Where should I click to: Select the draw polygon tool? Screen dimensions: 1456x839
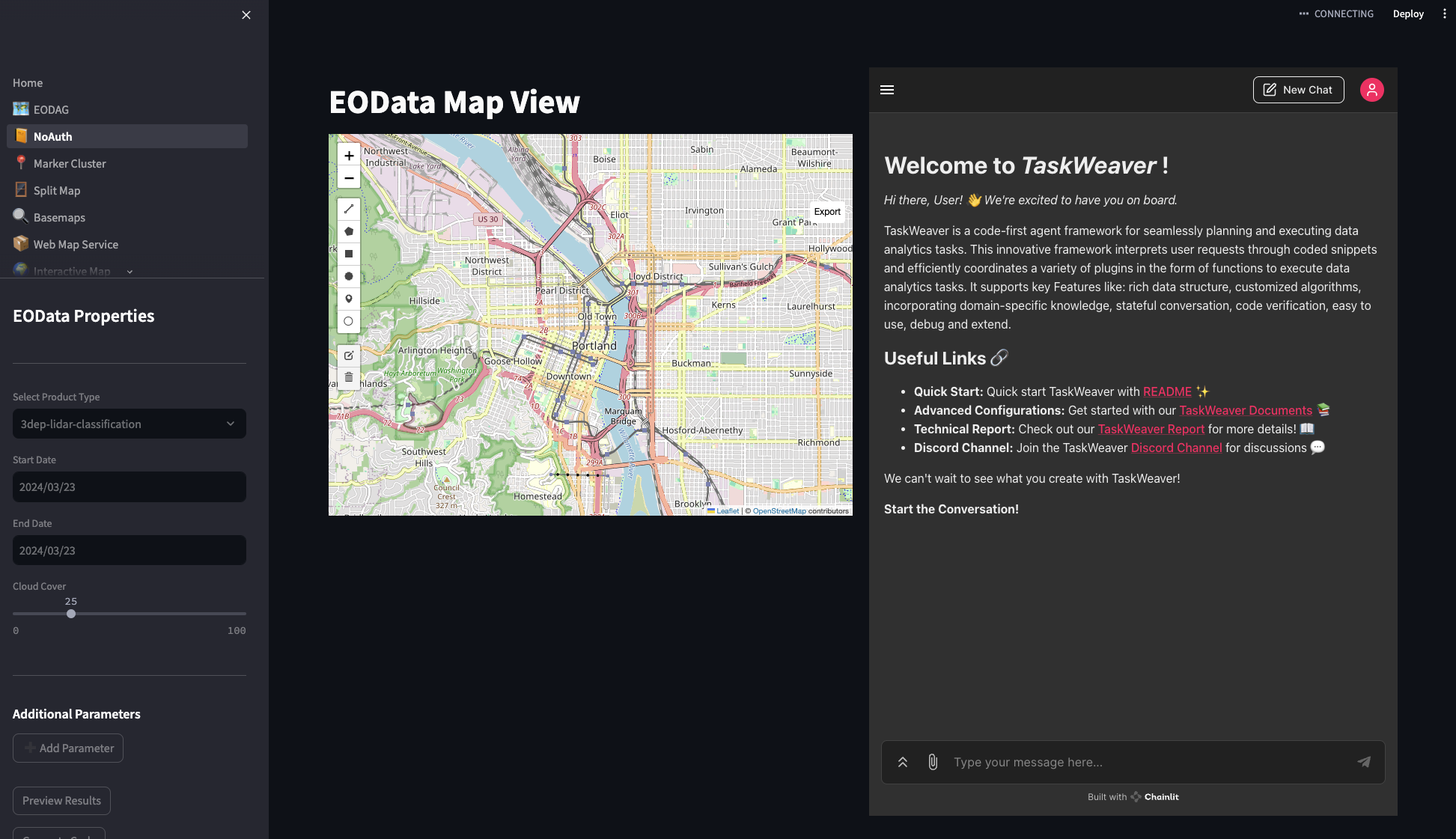tap(349, 231)
